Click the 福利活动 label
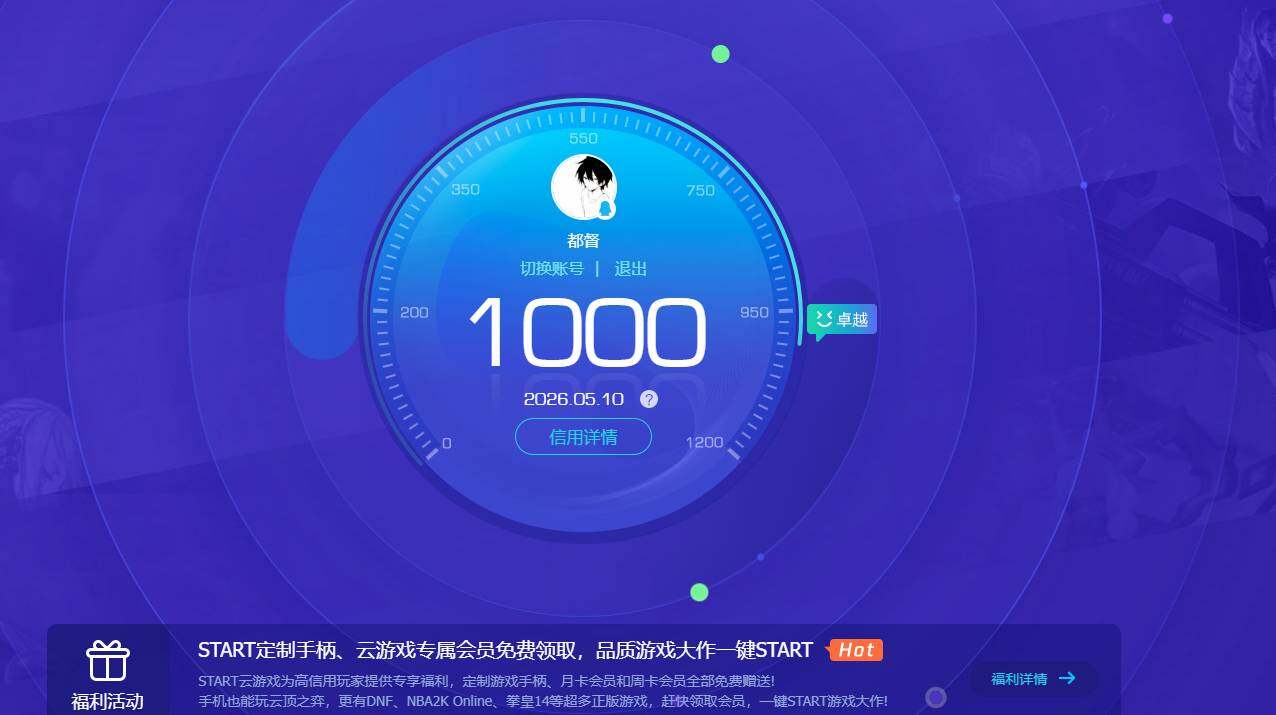Viewport: 1276px width, 715px height. [107, 701]
